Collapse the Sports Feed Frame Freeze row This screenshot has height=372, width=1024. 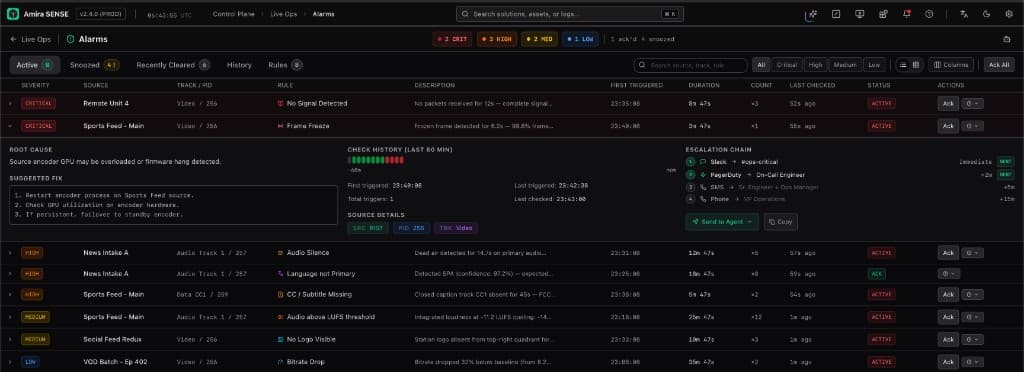pos(10,126)
